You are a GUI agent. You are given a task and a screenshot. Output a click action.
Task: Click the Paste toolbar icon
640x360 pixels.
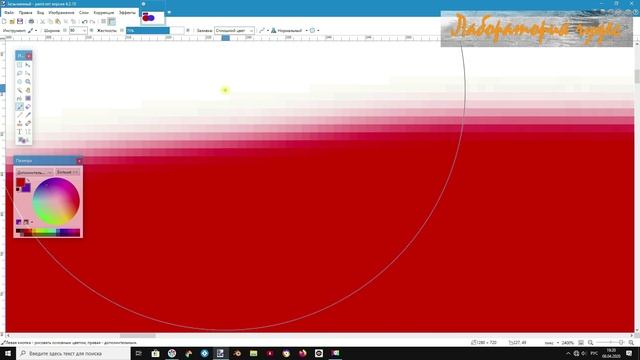click(58, 21)
